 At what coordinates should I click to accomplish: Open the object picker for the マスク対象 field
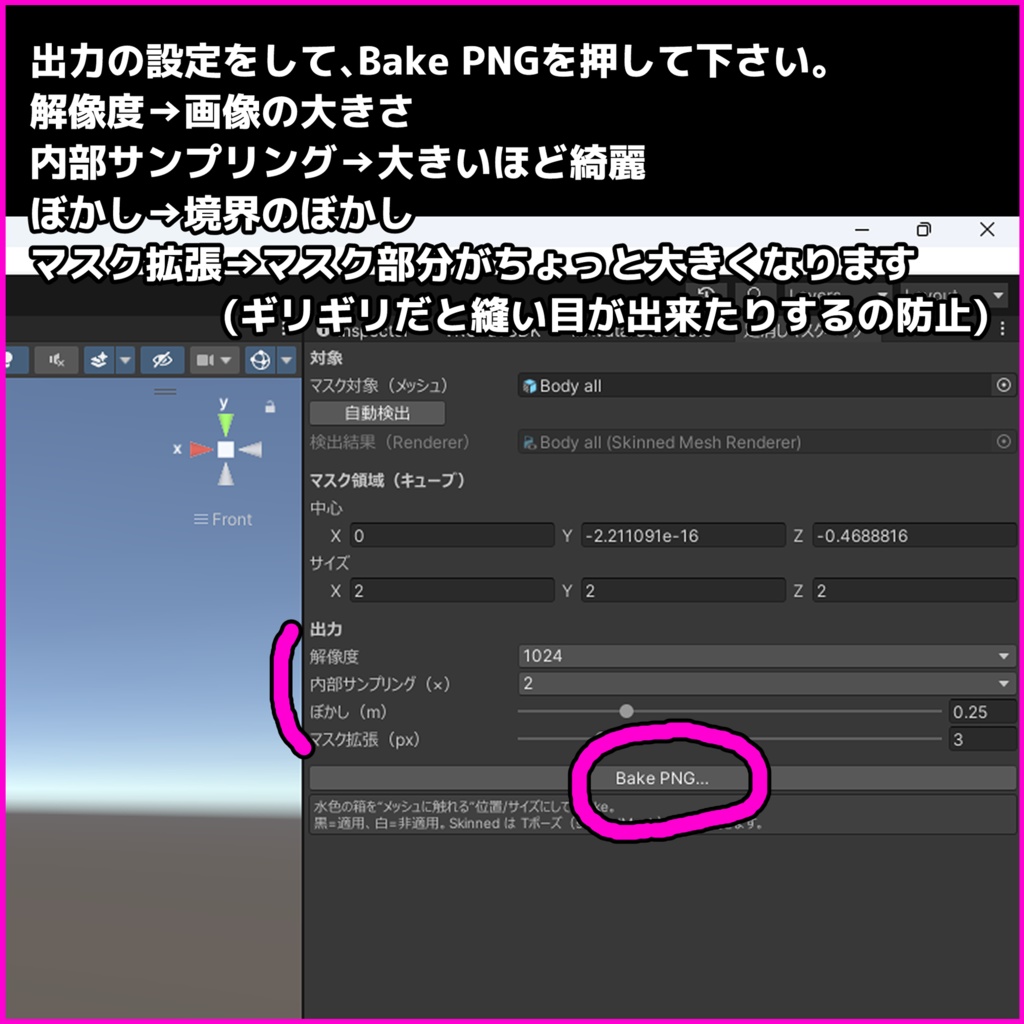tap(1004, 385)
